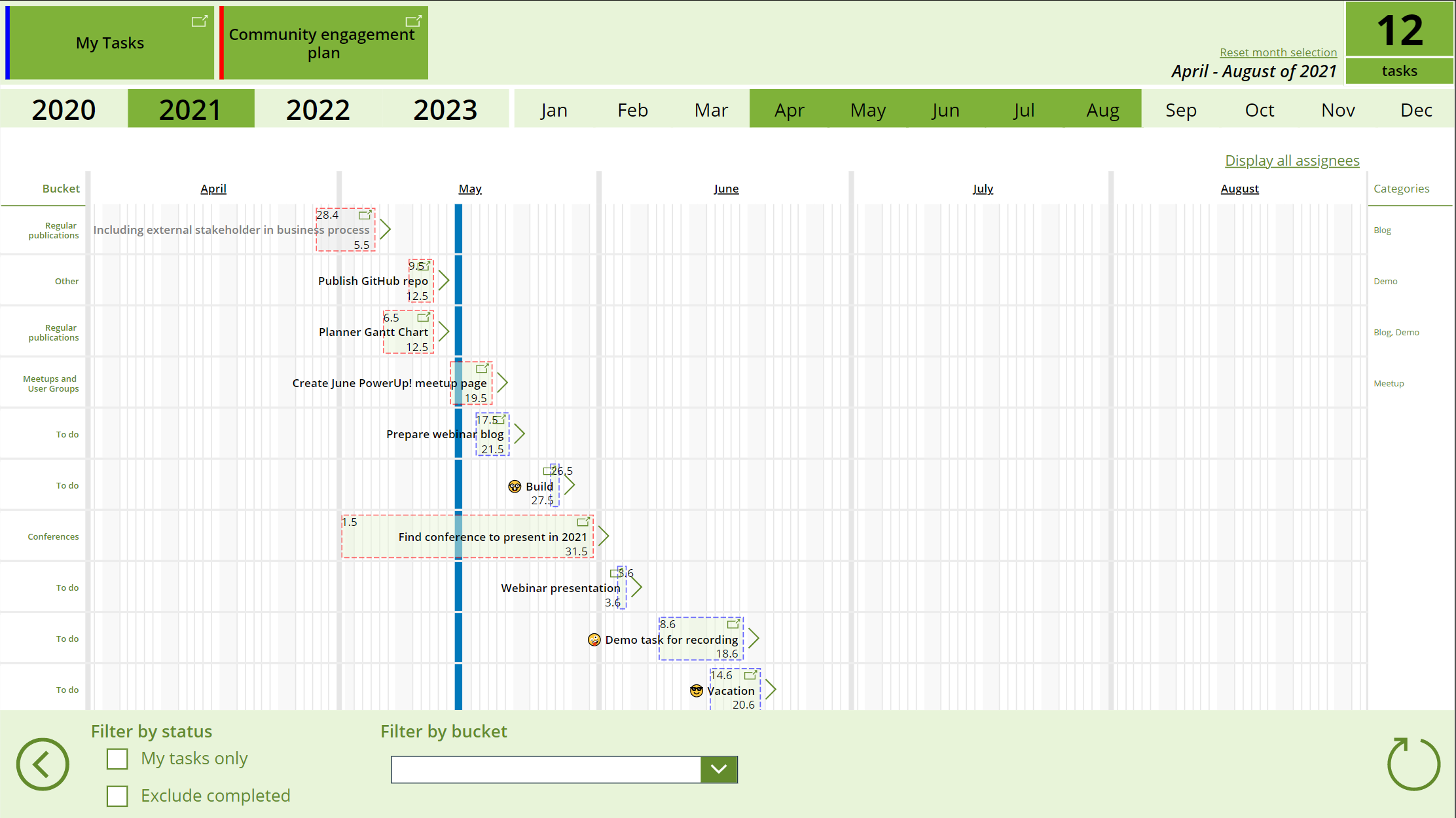Open My Tasks in external window

(200, 21)
